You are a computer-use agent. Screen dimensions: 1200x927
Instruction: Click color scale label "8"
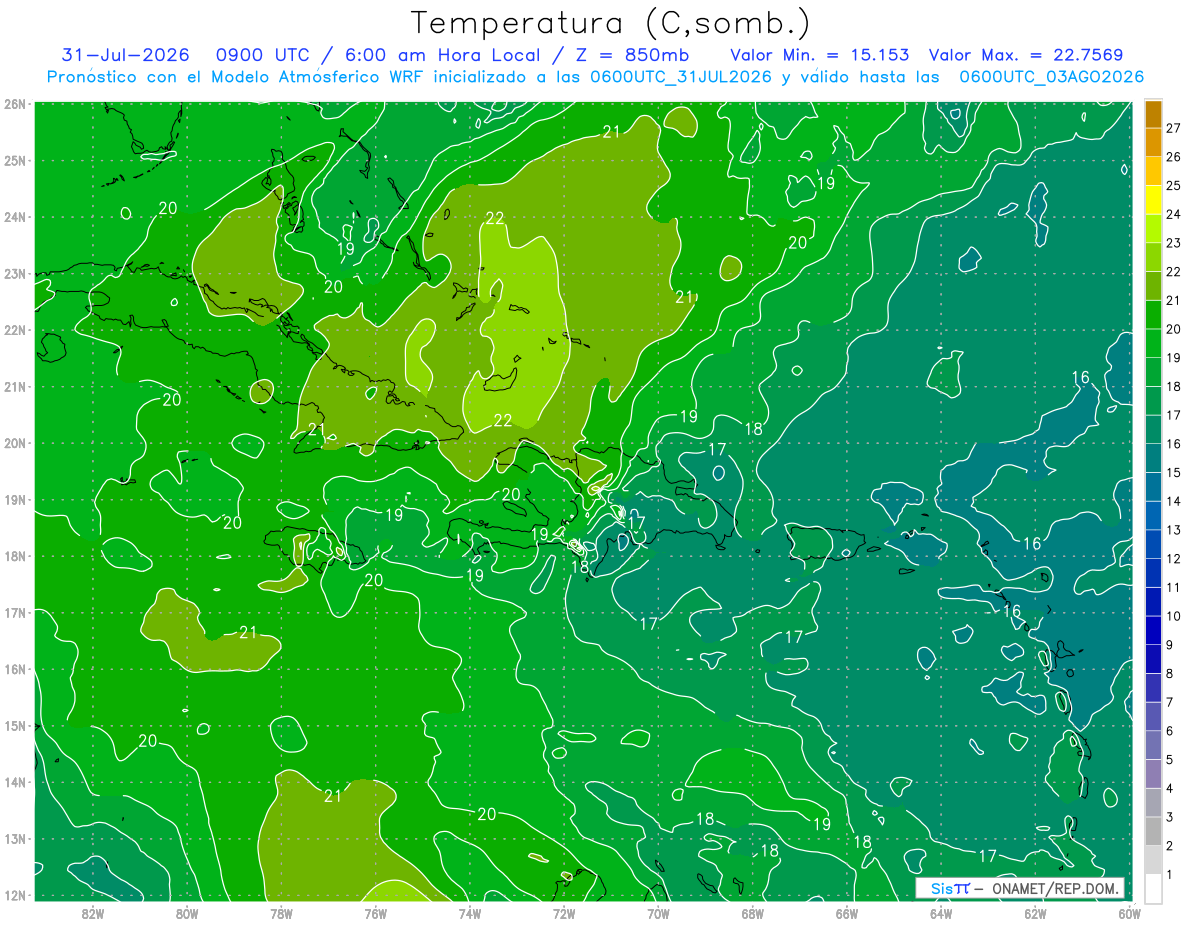tap(1170, 673)
